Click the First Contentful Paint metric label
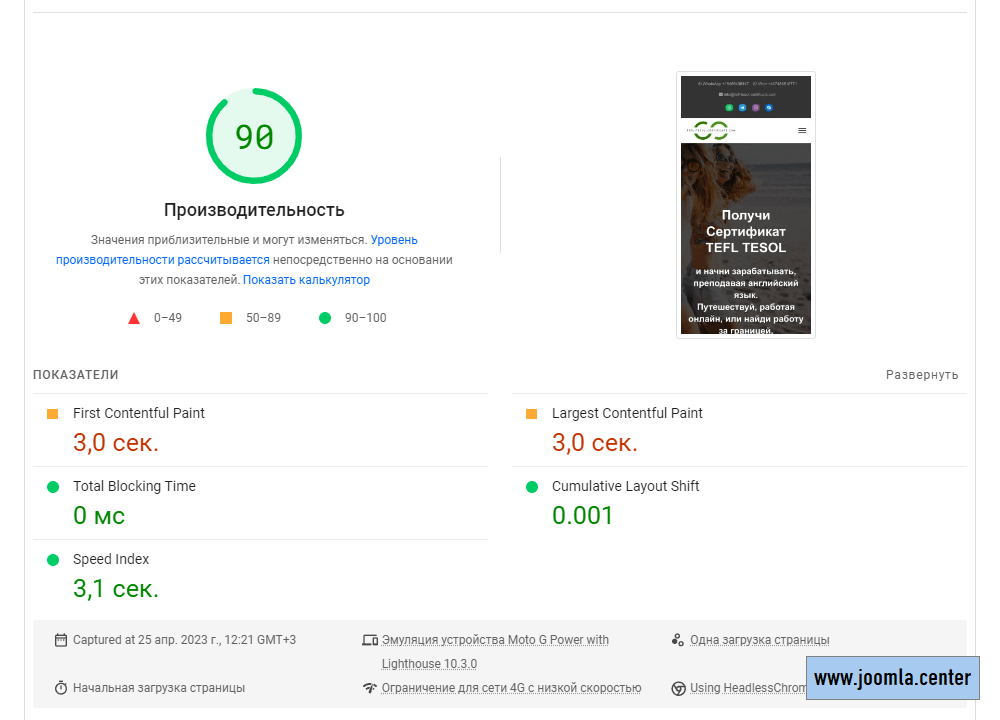The image size is (1000, 720). (x=139, y=413)
